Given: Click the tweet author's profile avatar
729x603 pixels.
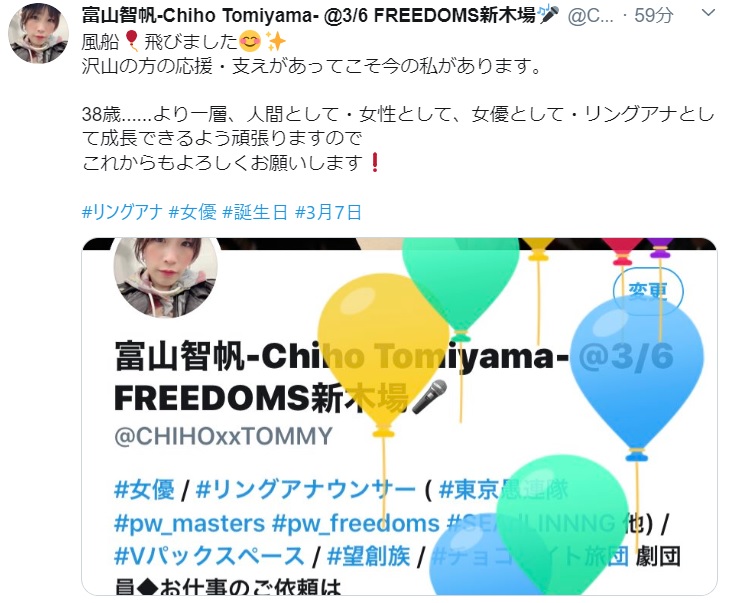Looking at the screenshot, I should 39,33.
